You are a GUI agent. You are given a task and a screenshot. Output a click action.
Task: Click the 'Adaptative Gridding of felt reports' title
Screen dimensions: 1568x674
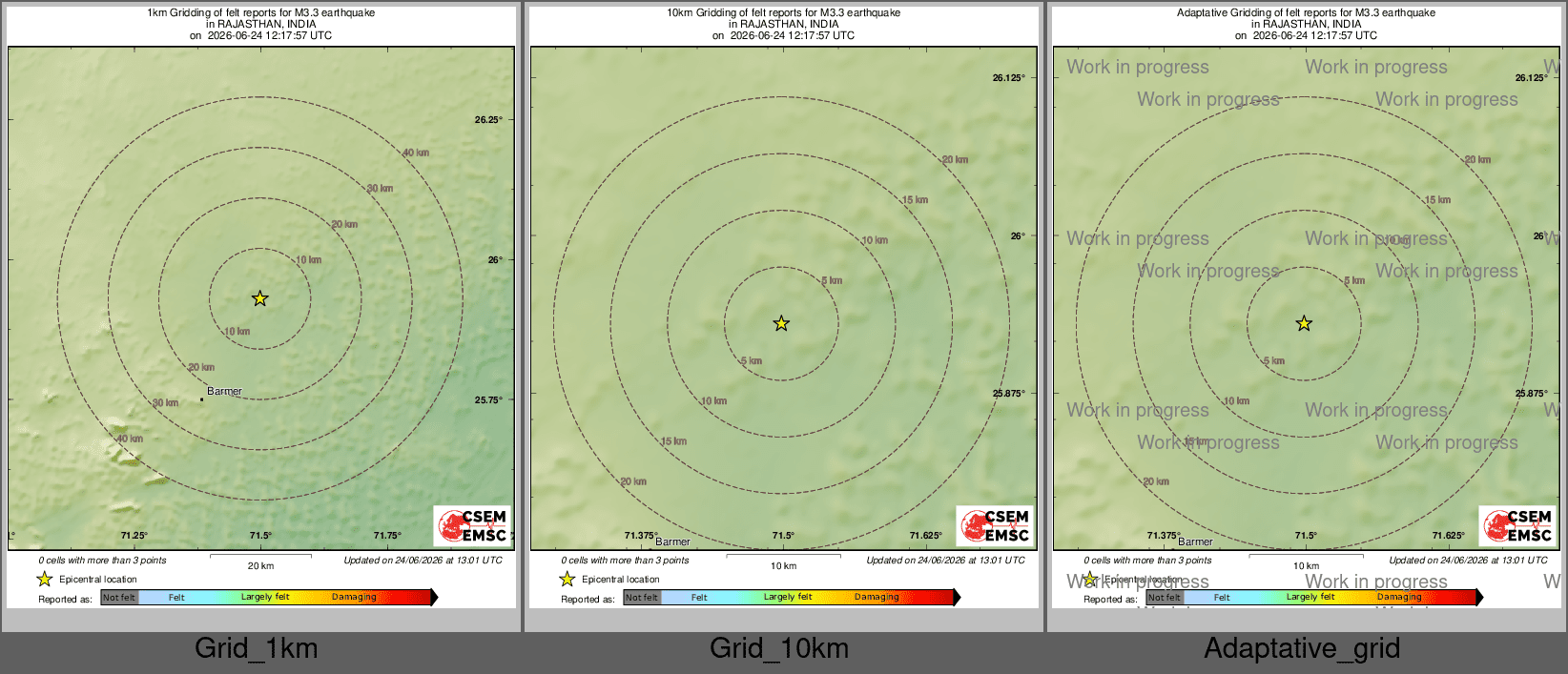coord(1306,13)
